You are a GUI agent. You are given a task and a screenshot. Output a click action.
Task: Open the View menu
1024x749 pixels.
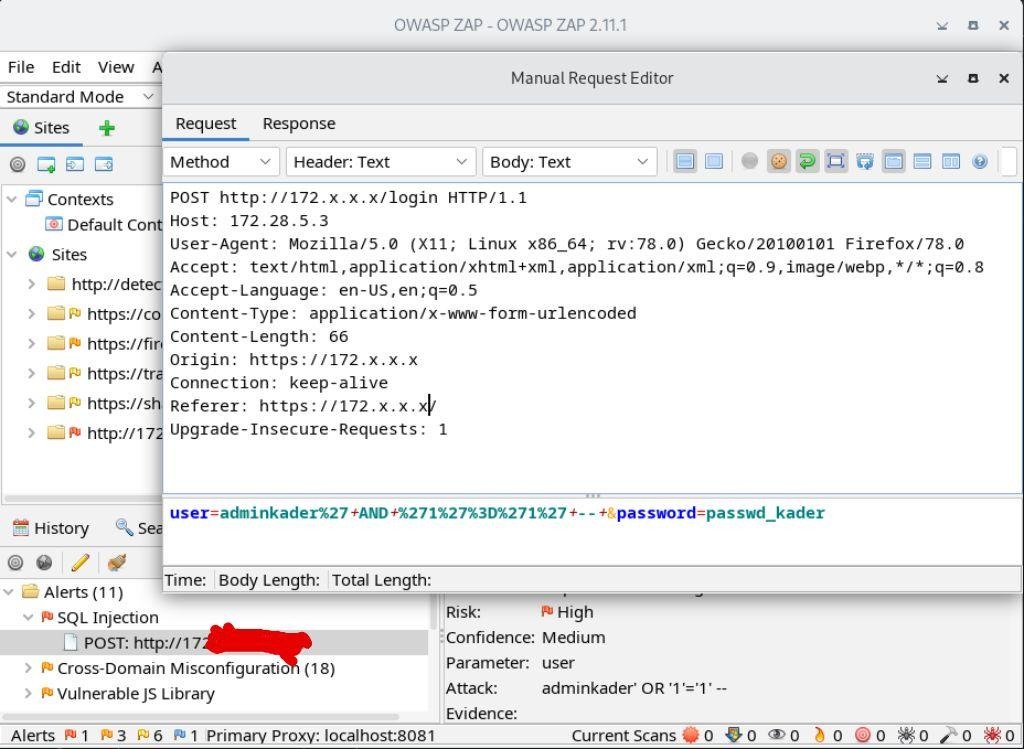pos(116,67)
